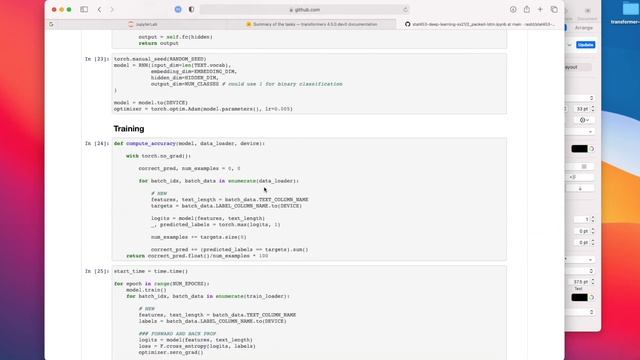Viewport: 640px width, 360px height.
Task: Click the pinned Google tab icon
Action: point(51,24)
